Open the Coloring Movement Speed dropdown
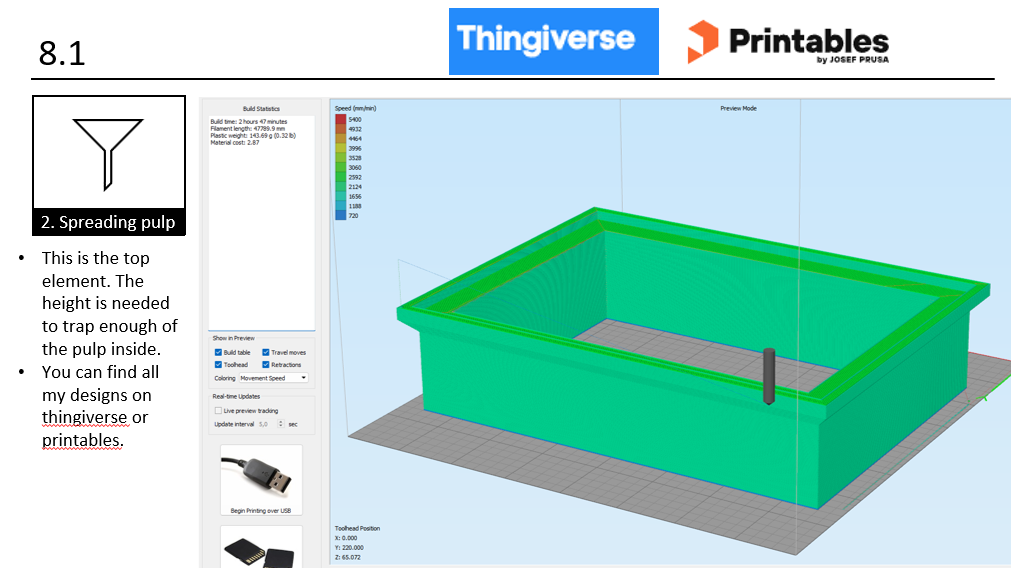Image resolution: width=1011 pixels, height=568 pixels. [x=273, y=378]
